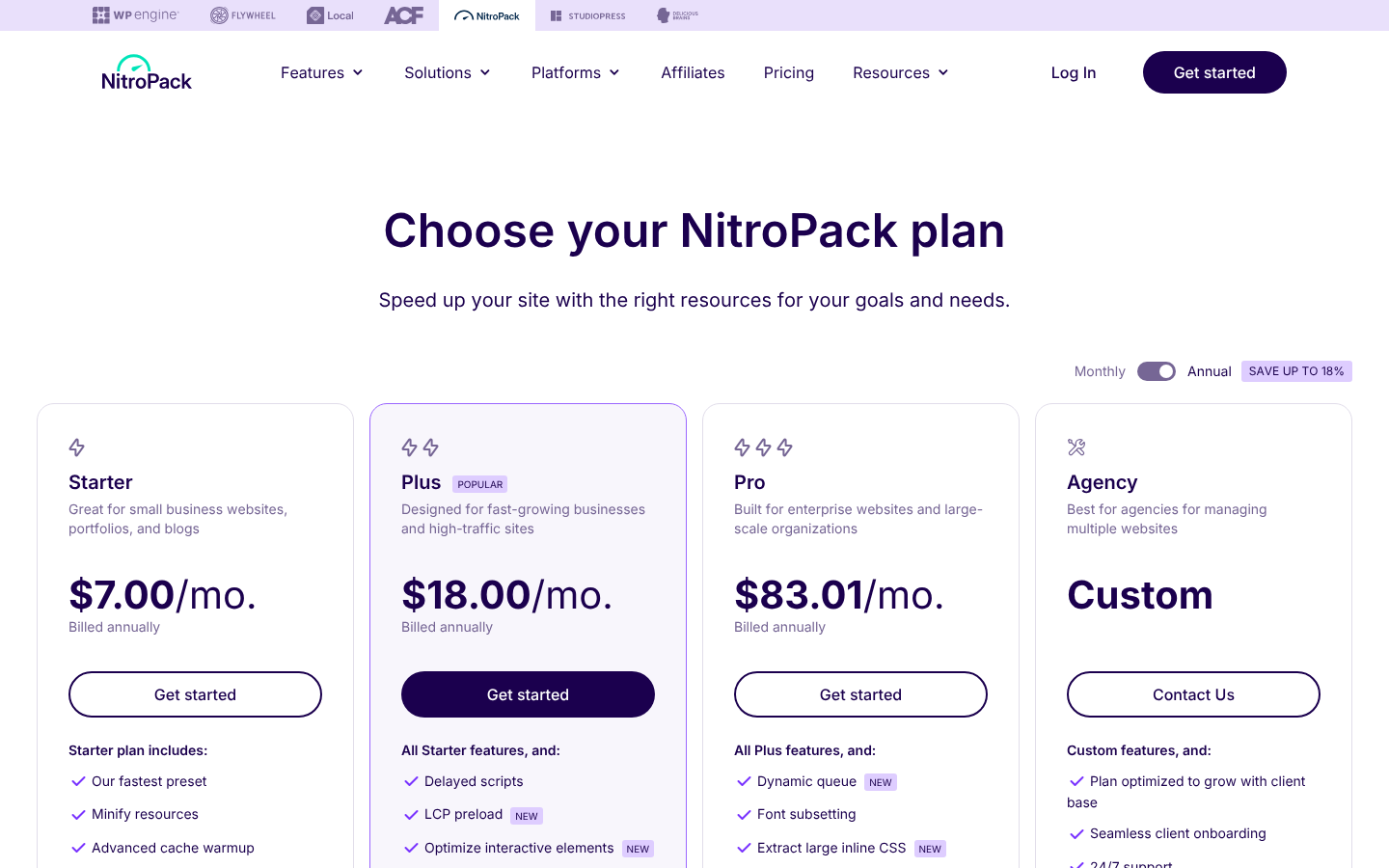Click Contact Us for Agency plan

(x=1193, y=694)
